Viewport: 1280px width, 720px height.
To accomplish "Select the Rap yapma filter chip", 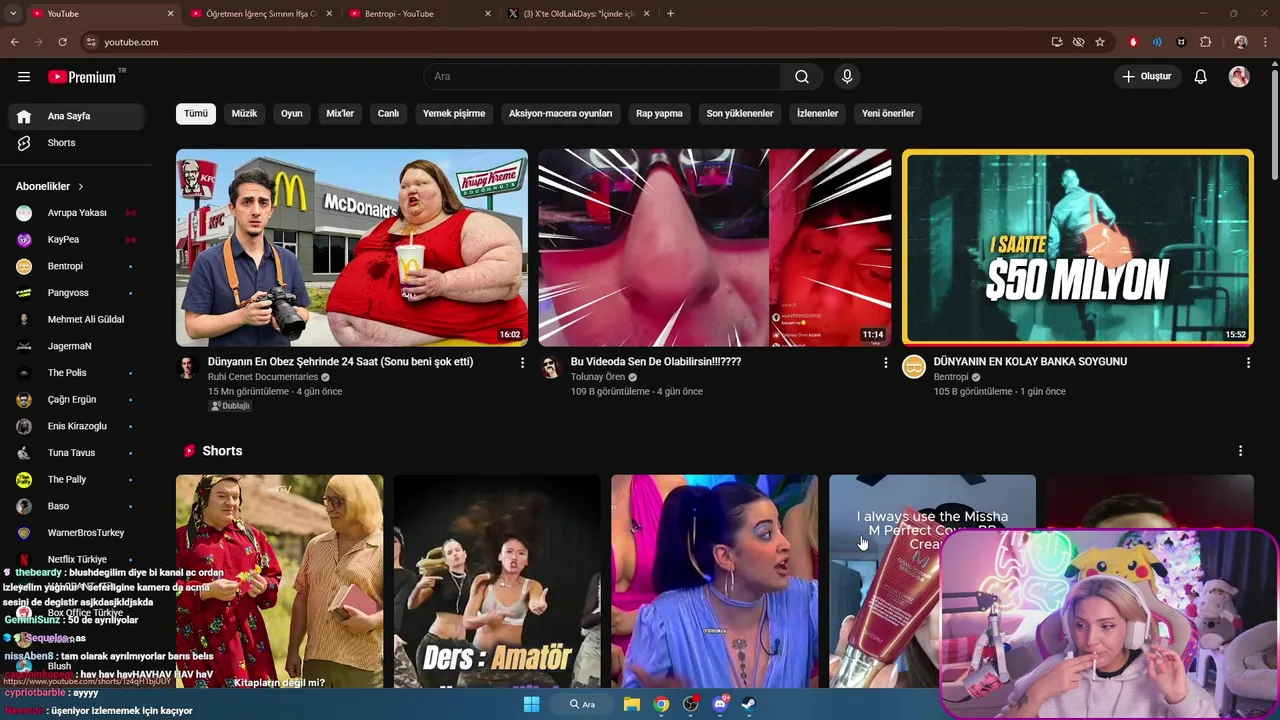I will [659, 113].
